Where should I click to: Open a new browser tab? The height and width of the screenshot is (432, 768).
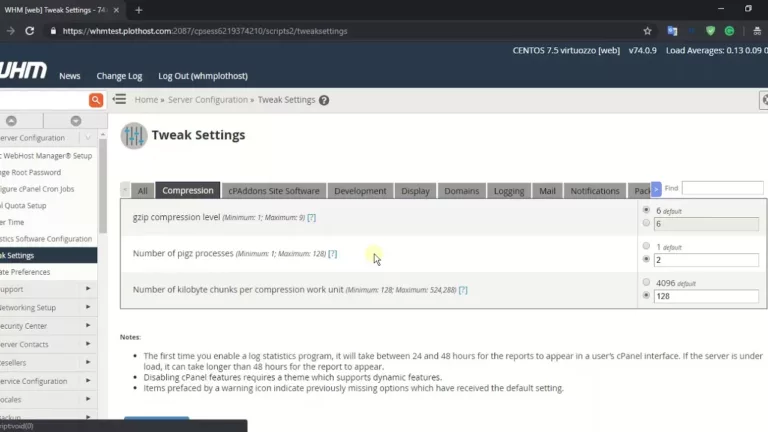139,10
